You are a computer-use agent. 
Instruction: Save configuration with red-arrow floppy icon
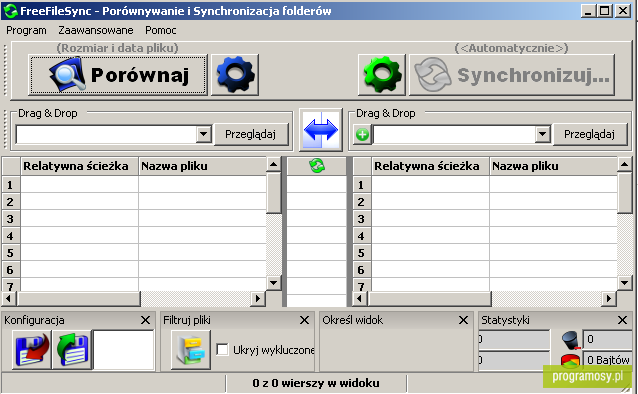[32, 350]
